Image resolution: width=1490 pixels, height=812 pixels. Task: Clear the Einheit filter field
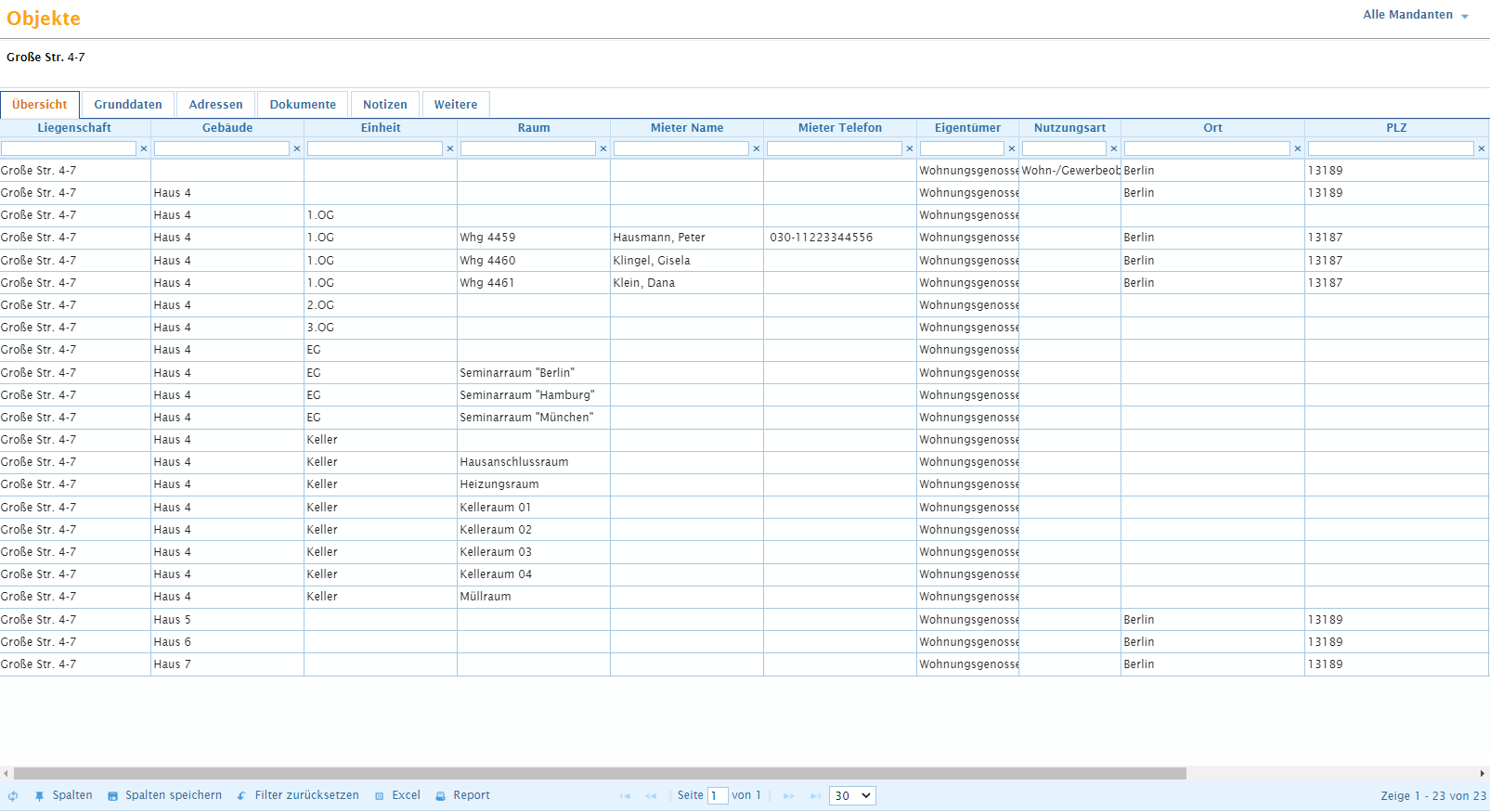(450, 148)
